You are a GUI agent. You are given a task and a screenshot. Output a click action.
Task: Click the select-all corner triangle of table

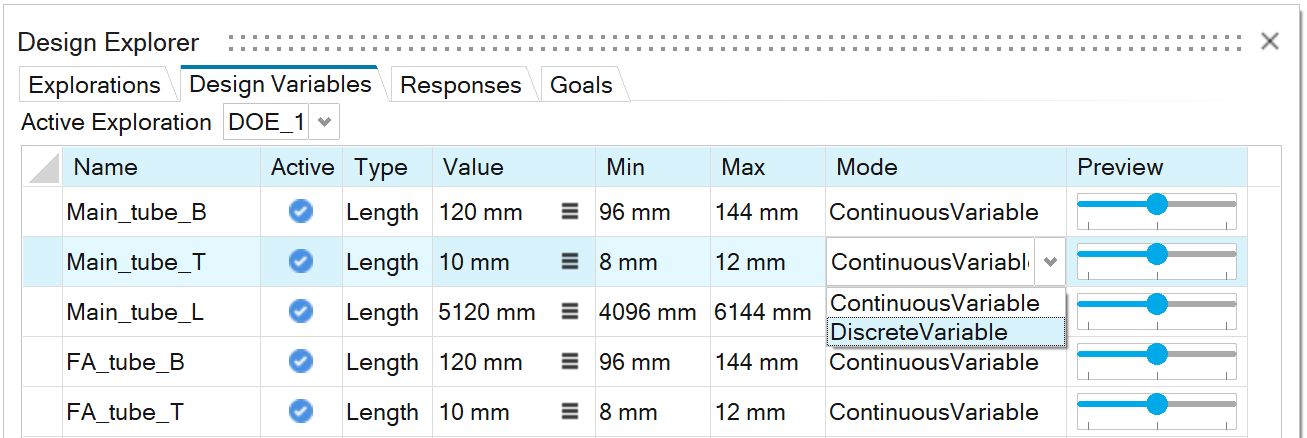43,168
